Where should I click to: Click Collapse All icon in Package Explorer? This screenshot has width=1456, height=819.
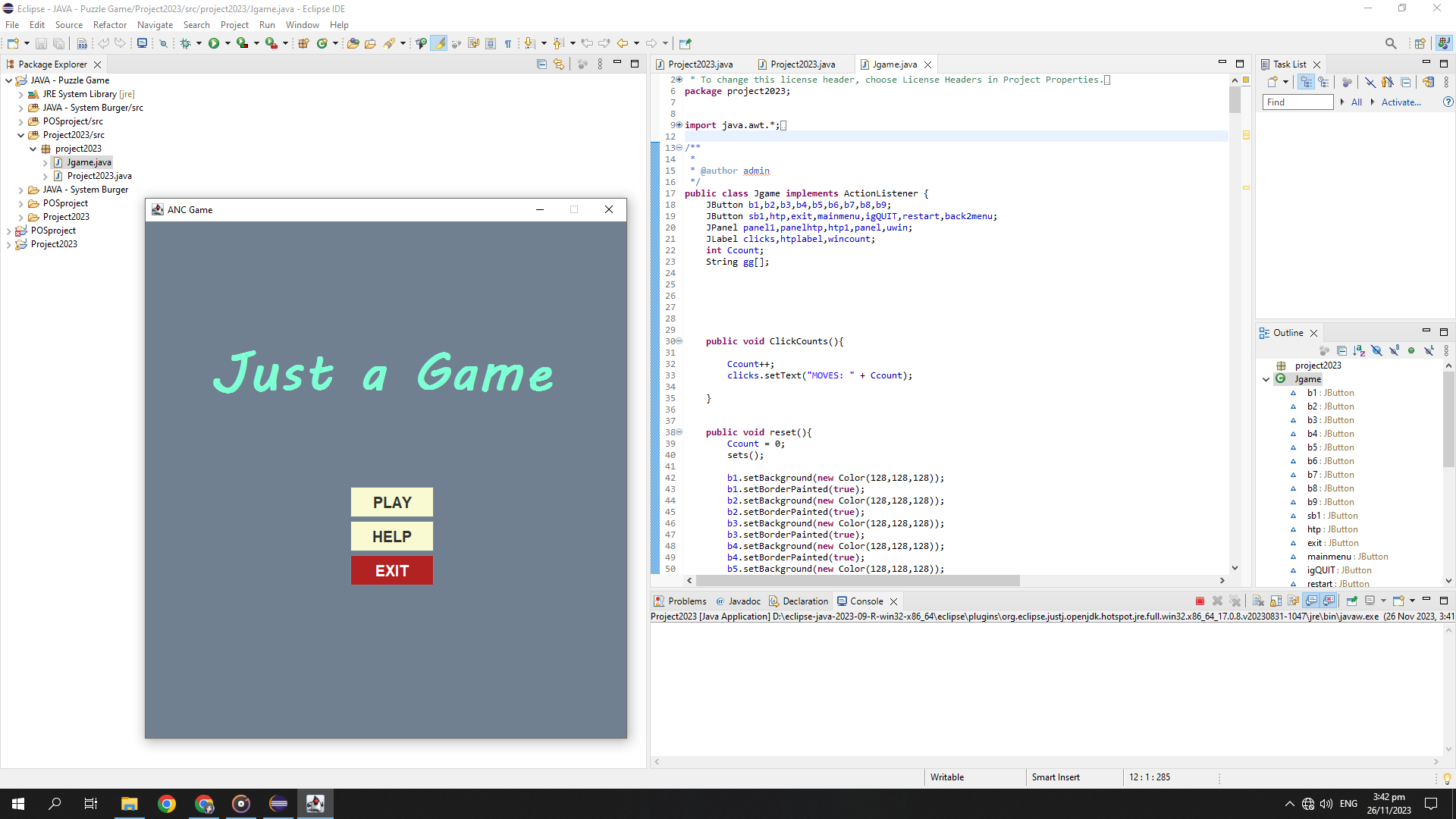[x=541, y=64]
